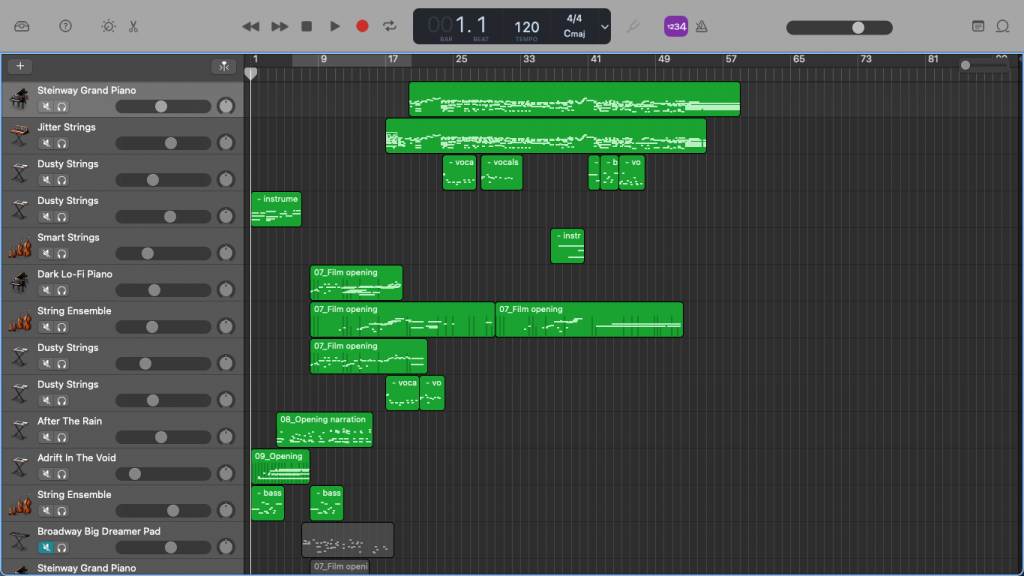Toggle the metronome click
1024x576 pixels.
(x=702, y=26)
